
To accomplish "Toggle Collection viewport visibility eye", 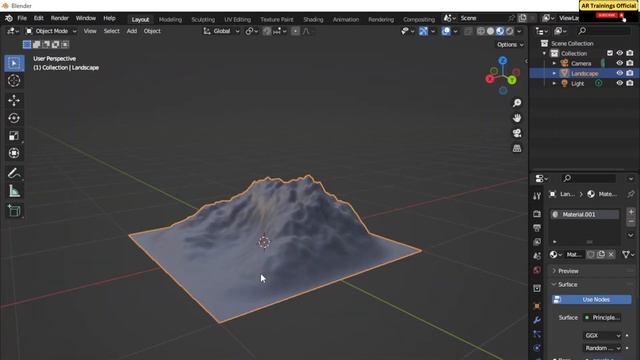I will 620,53.
